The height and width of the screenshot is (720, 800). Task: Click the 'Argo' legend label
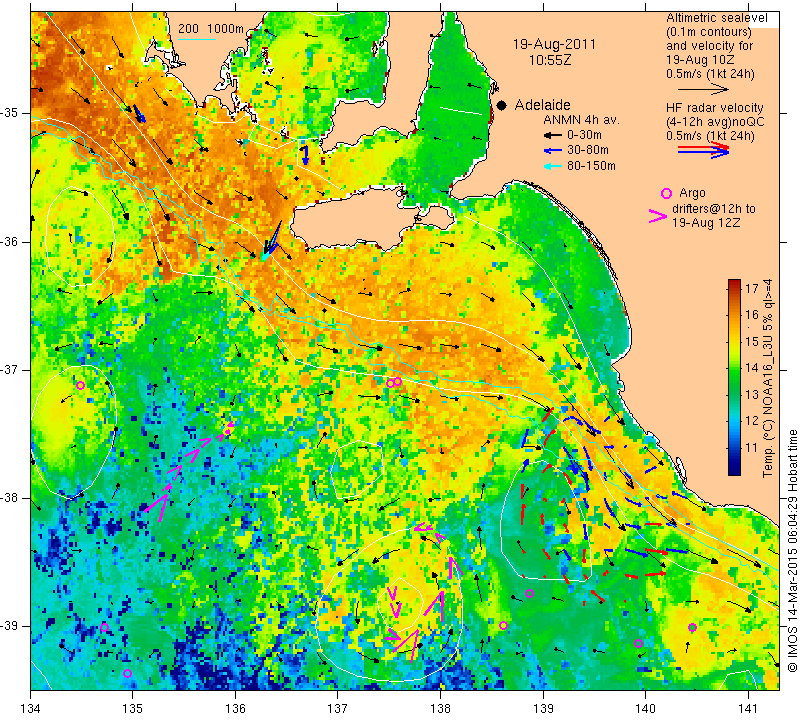click(x=692, y=193)
